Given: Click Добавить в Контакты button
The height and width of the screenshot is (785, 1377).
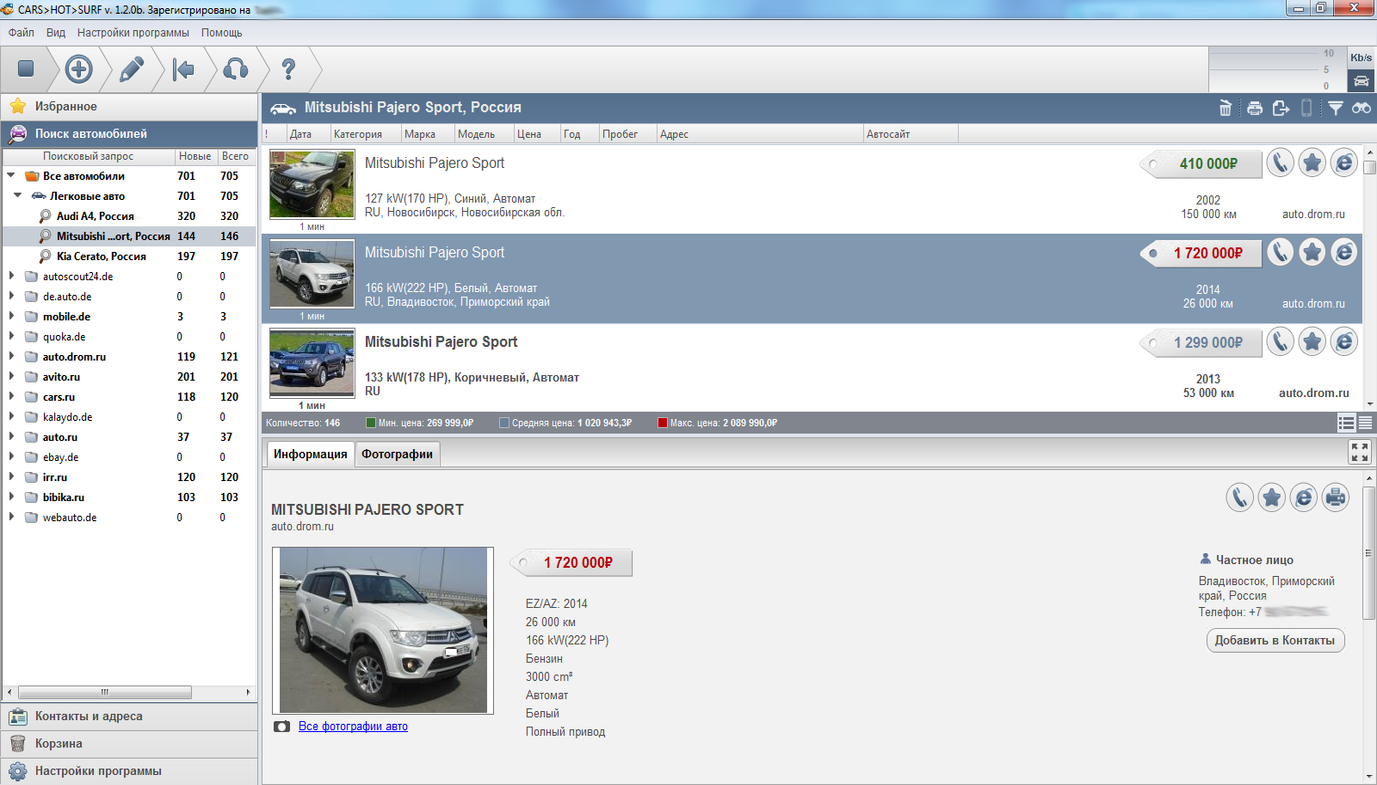Looking at the screenshot, I should tap(1276, 640).
